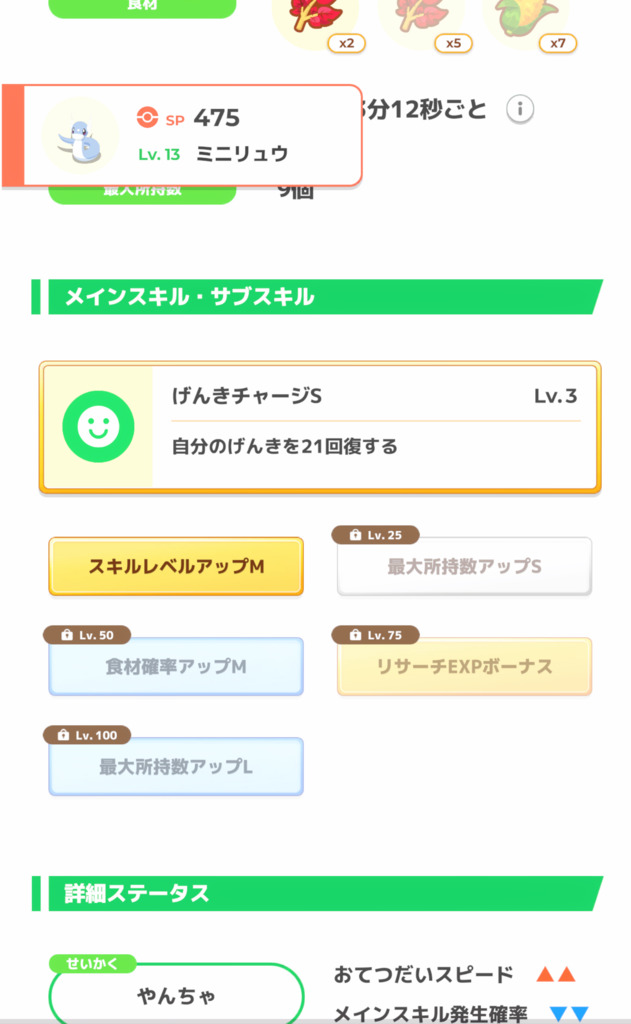Tap the Poké Ball SP icon
631x1024 pixels.
point(147,119)
